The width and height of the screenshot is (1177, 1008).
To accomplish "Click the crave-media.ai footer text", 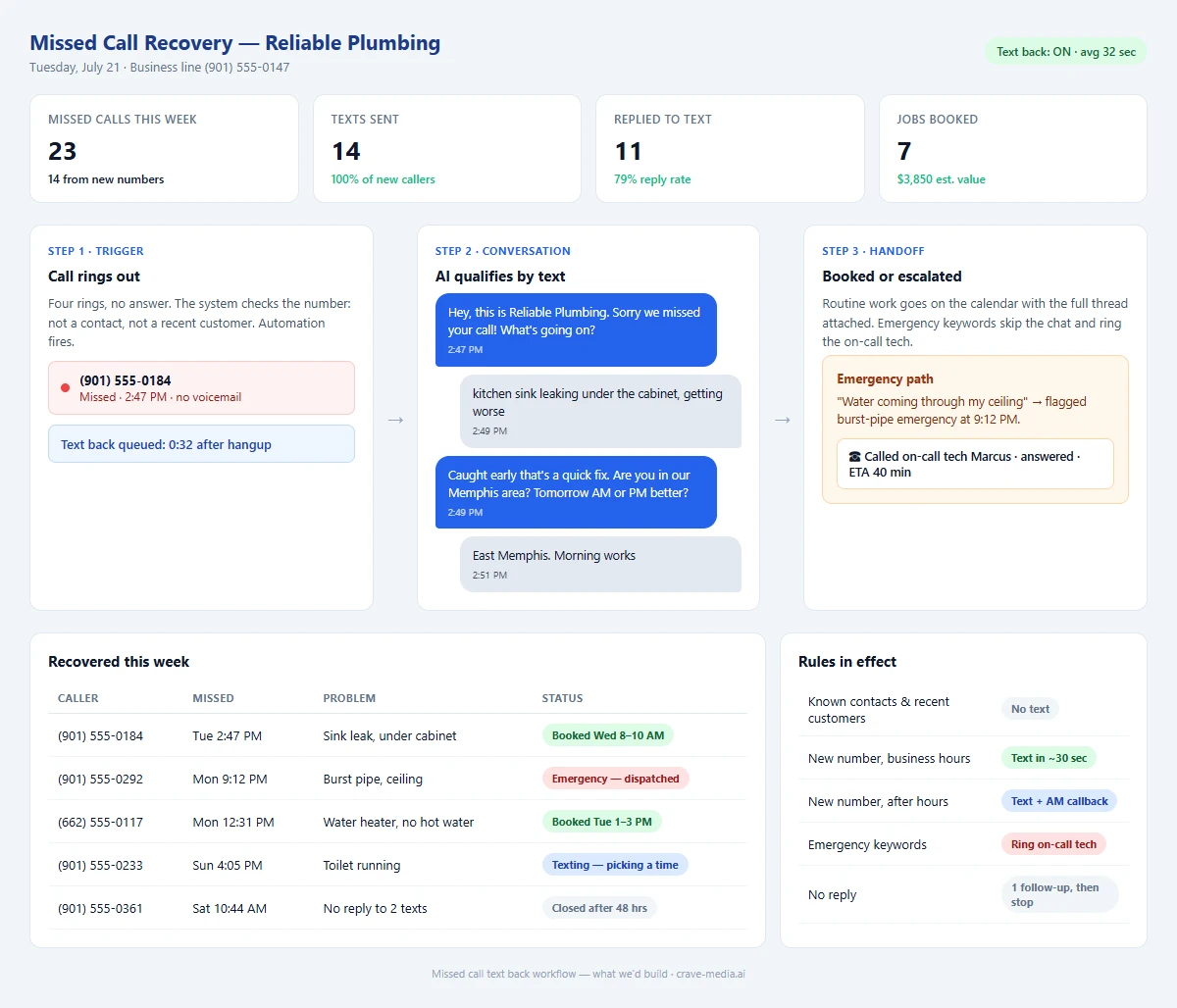I will pos(710,974).
